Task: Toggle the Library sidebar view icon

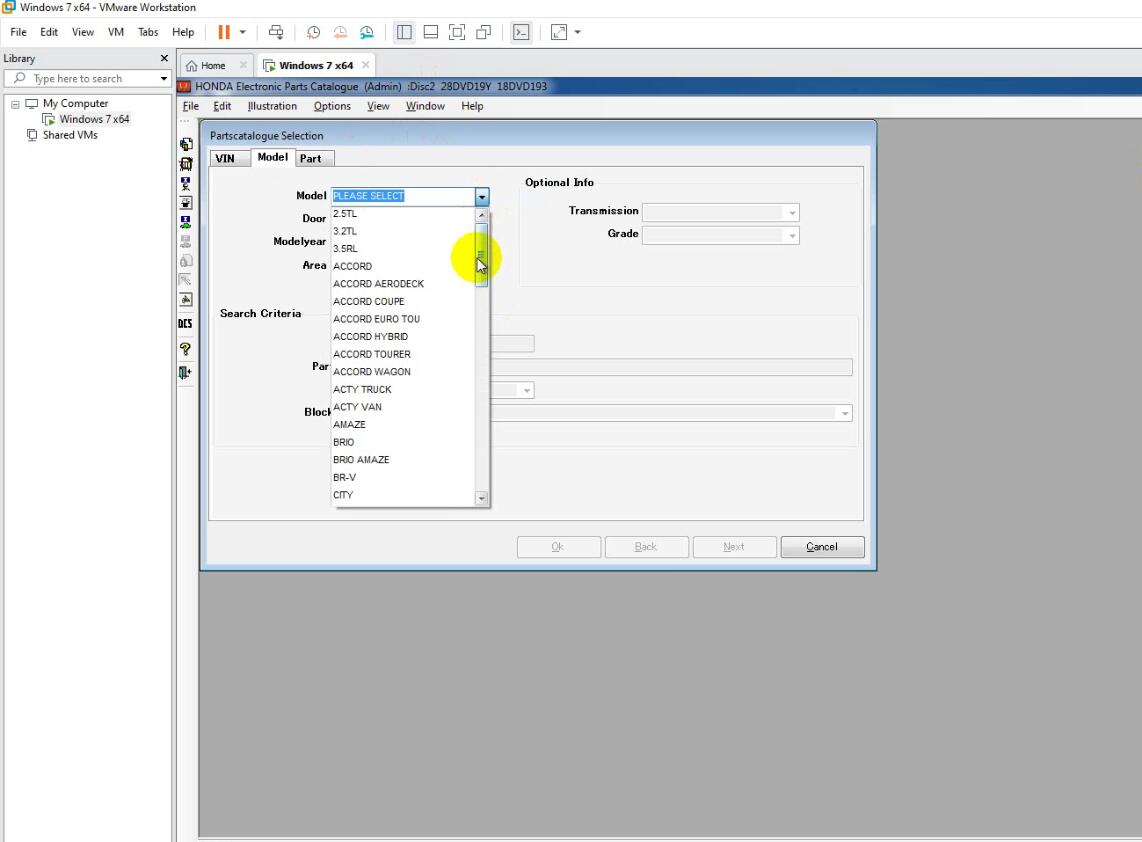Action: (x=404, y=32)
